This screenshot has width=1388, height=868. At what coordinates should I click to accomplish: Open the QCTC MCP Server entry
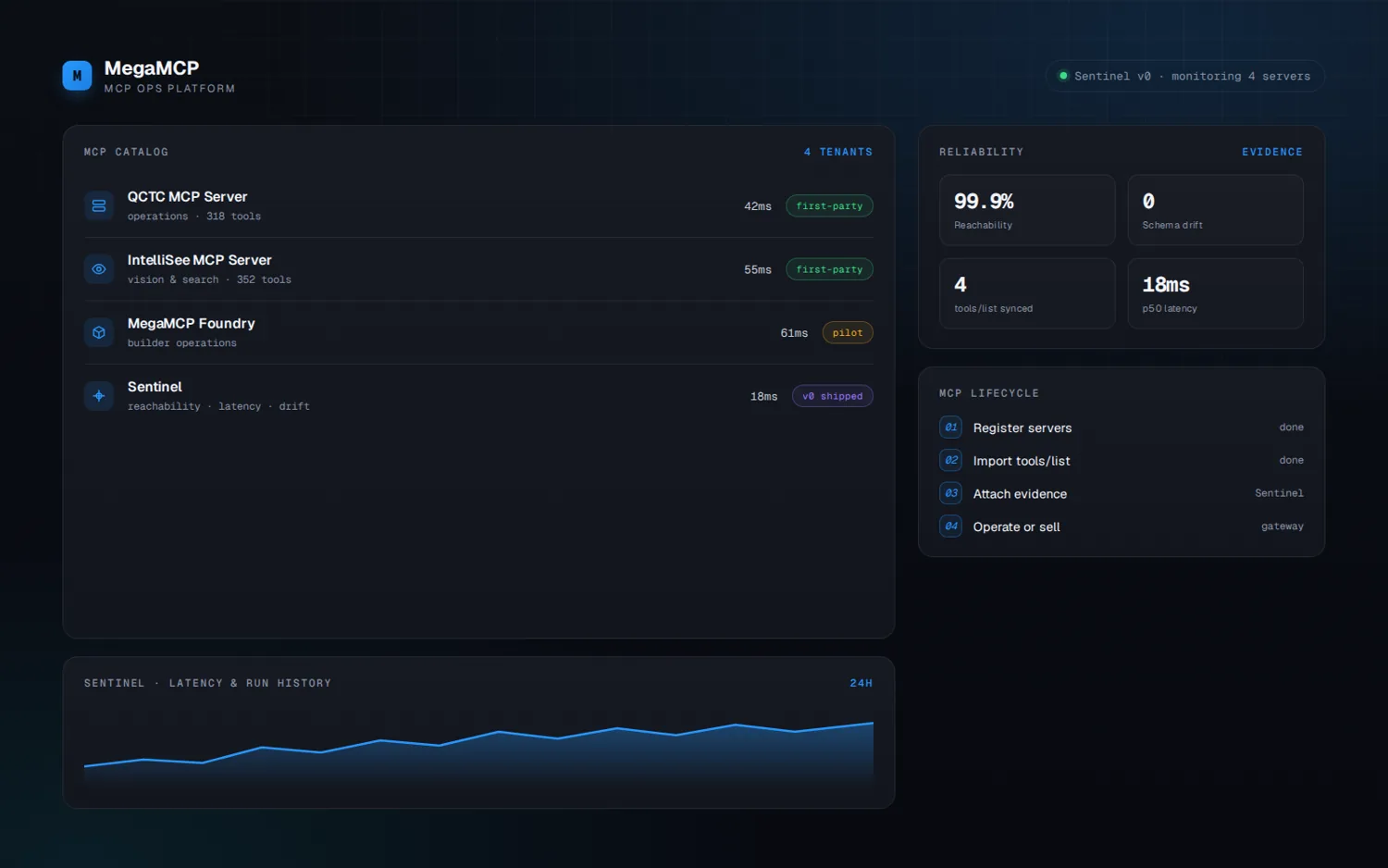click(x=478, y=205)
